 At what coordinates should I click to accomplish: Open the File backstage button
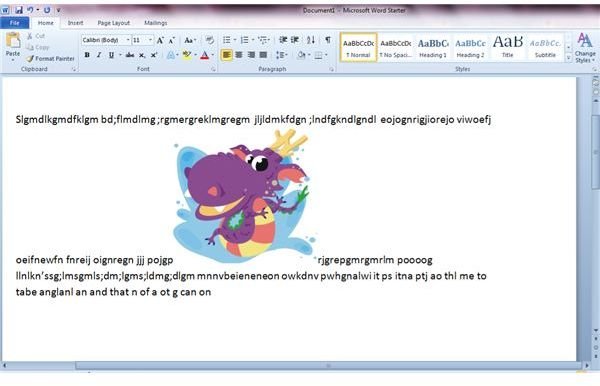[x=15, y=23]
